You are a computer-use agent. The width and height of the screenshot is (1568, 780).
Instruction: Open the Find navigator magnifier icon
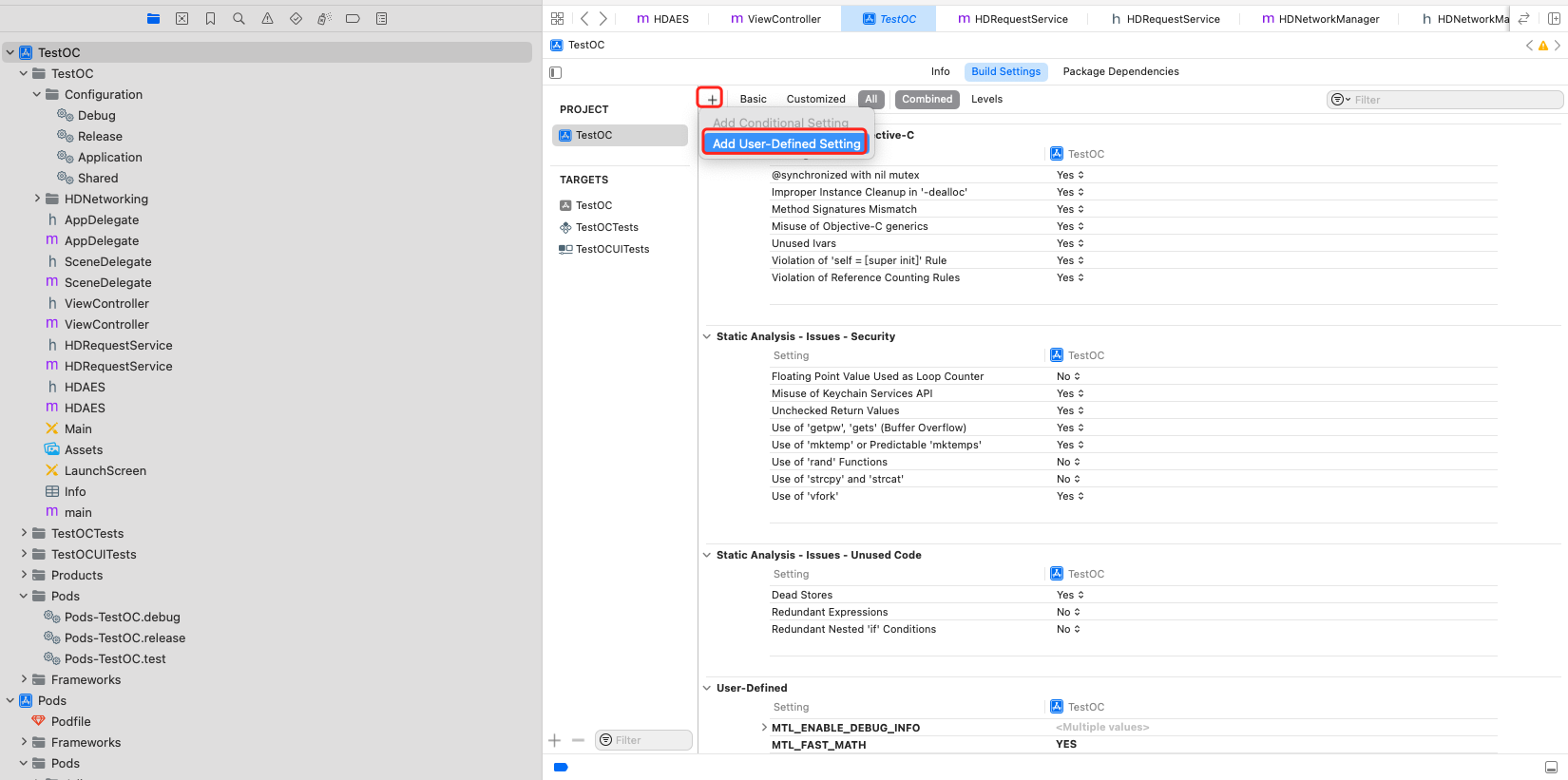(239, 18)
